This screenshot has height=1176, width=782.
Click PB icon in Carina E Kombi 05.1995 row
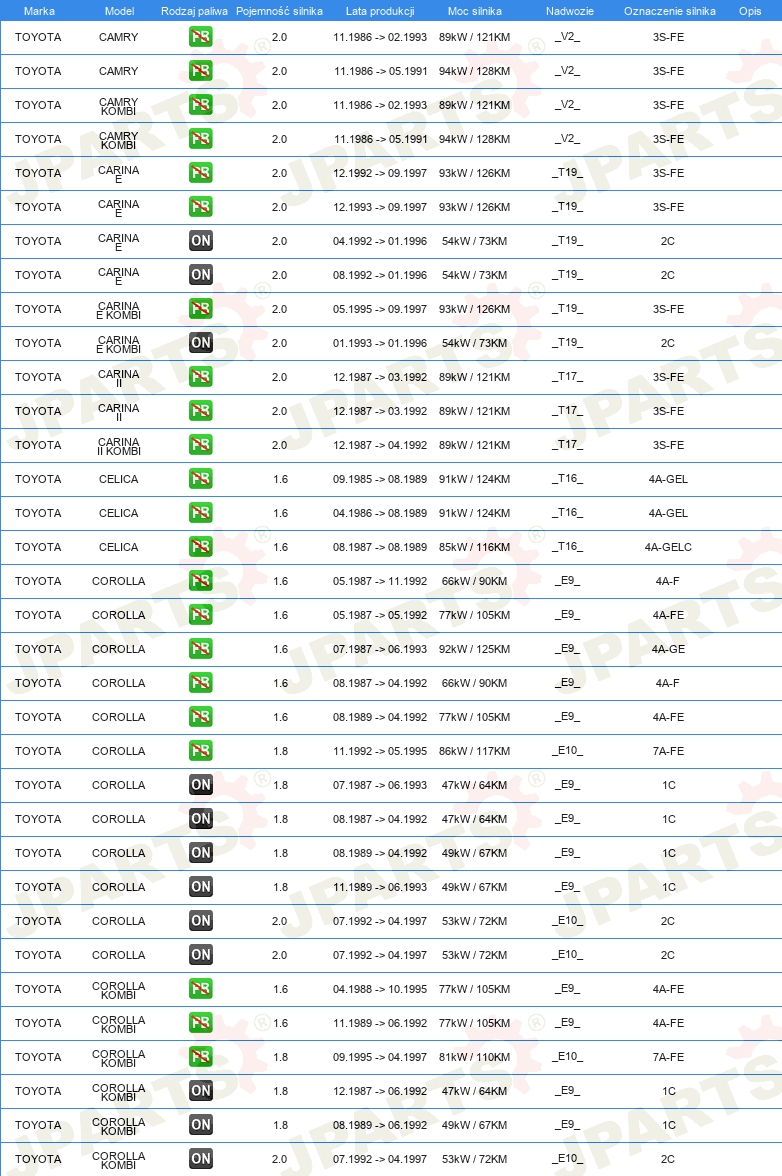click(200, 309)
